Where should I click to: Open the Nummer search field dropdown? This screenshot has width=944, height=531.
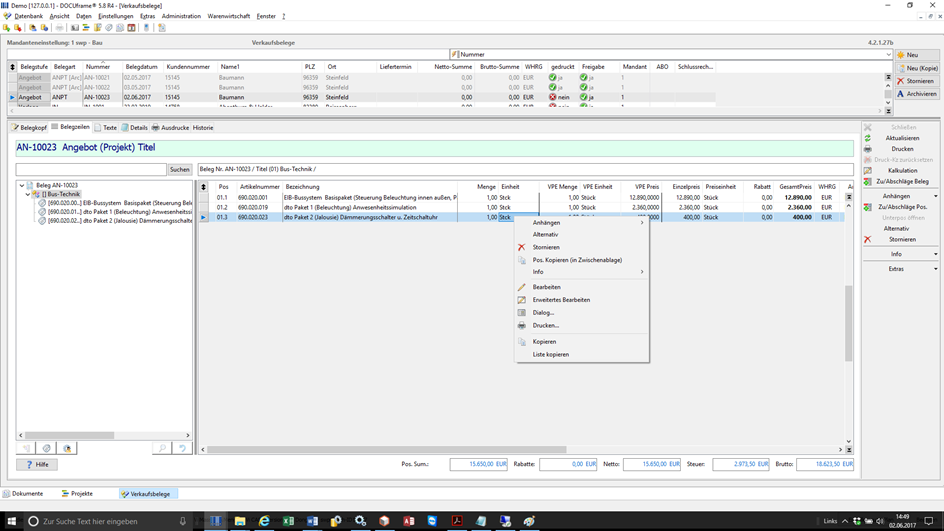(x=888, y=54)
